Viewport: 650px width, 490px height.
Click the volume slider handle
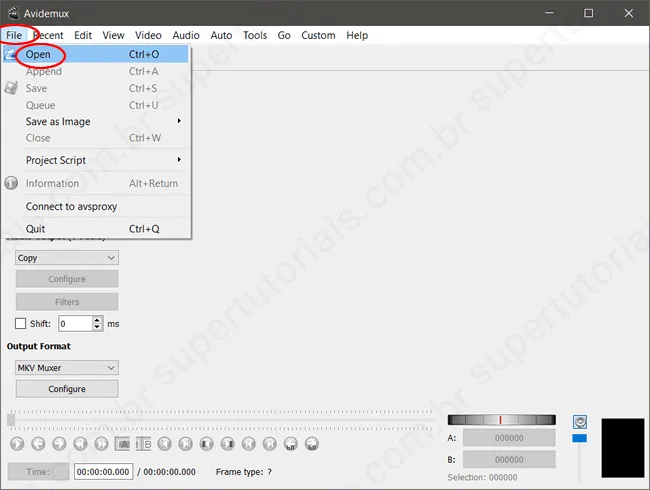[x=579, y=438]
